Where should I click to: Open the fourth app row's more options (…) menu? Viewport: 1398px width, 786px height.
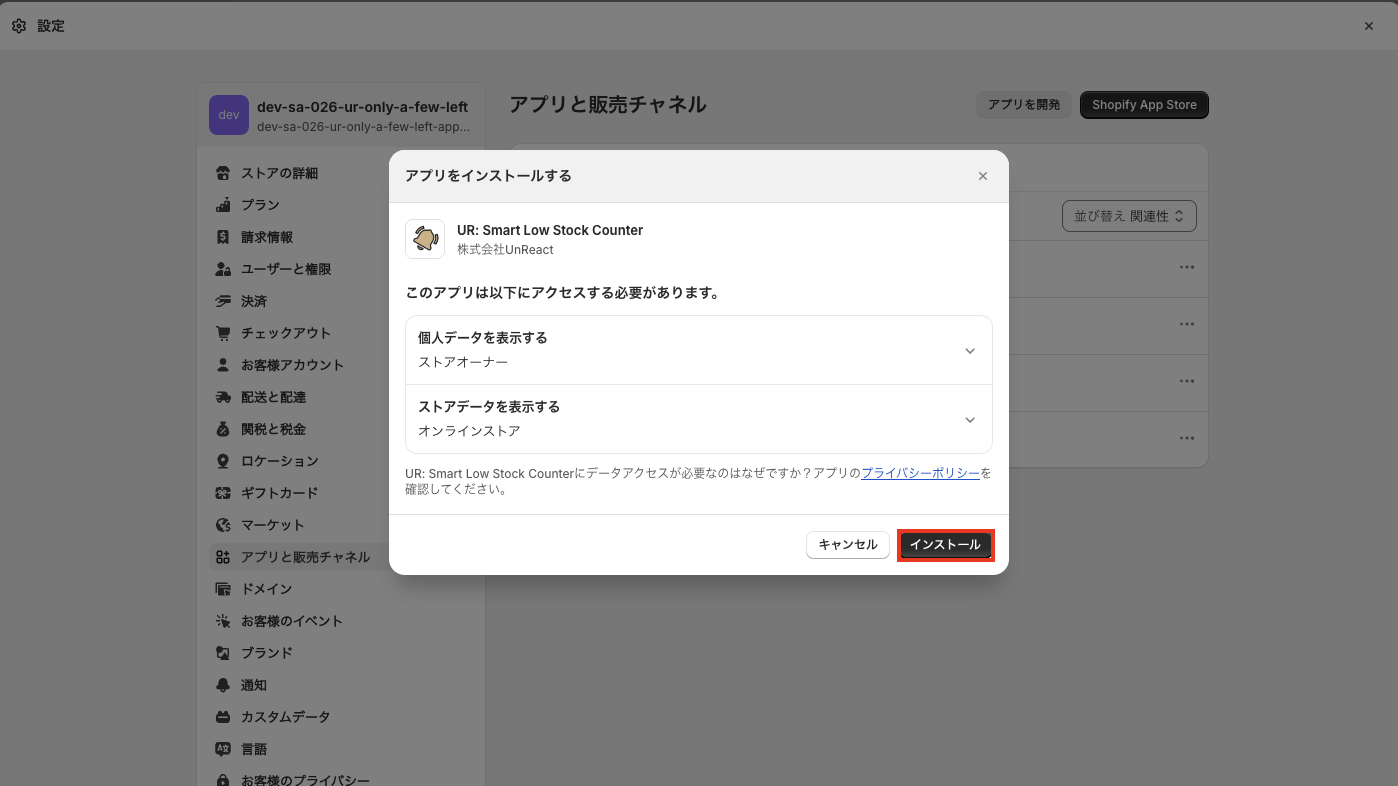point(1187,438)
